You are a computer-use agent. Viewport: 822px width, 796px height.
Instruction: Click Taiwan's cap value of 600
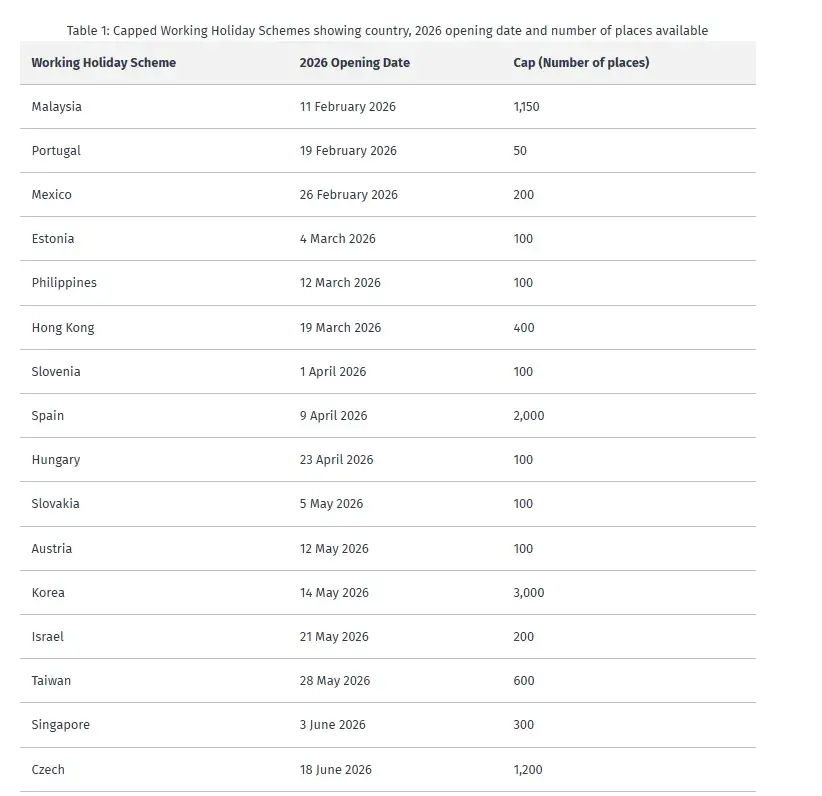click(x=524, y=680)
